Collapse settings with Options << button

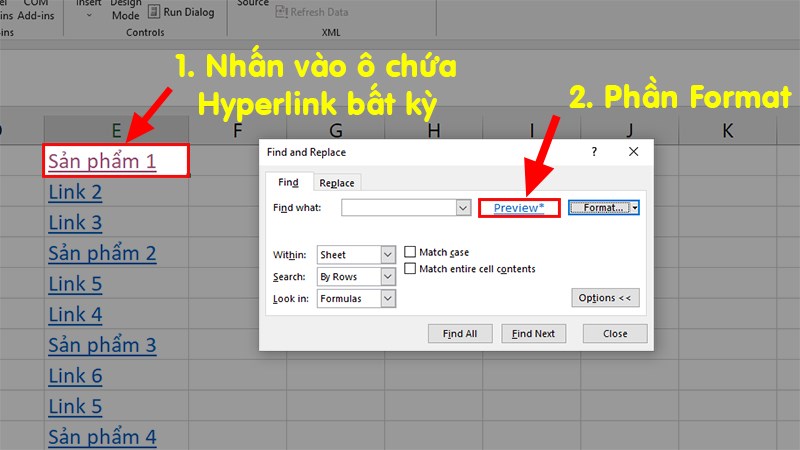pyautogui.click(x=606, y=298)
